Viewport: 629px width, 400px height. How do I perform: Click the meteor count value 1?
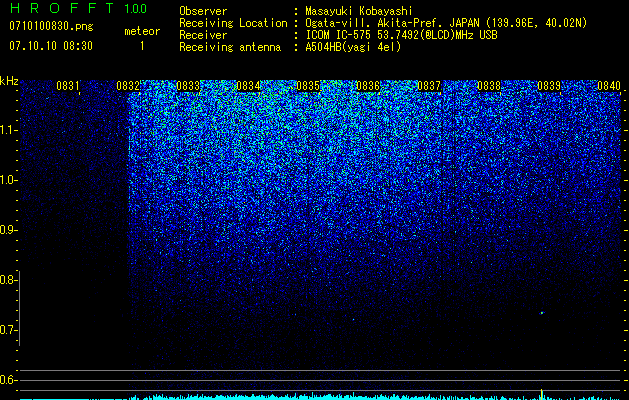(x=142, y=46)
